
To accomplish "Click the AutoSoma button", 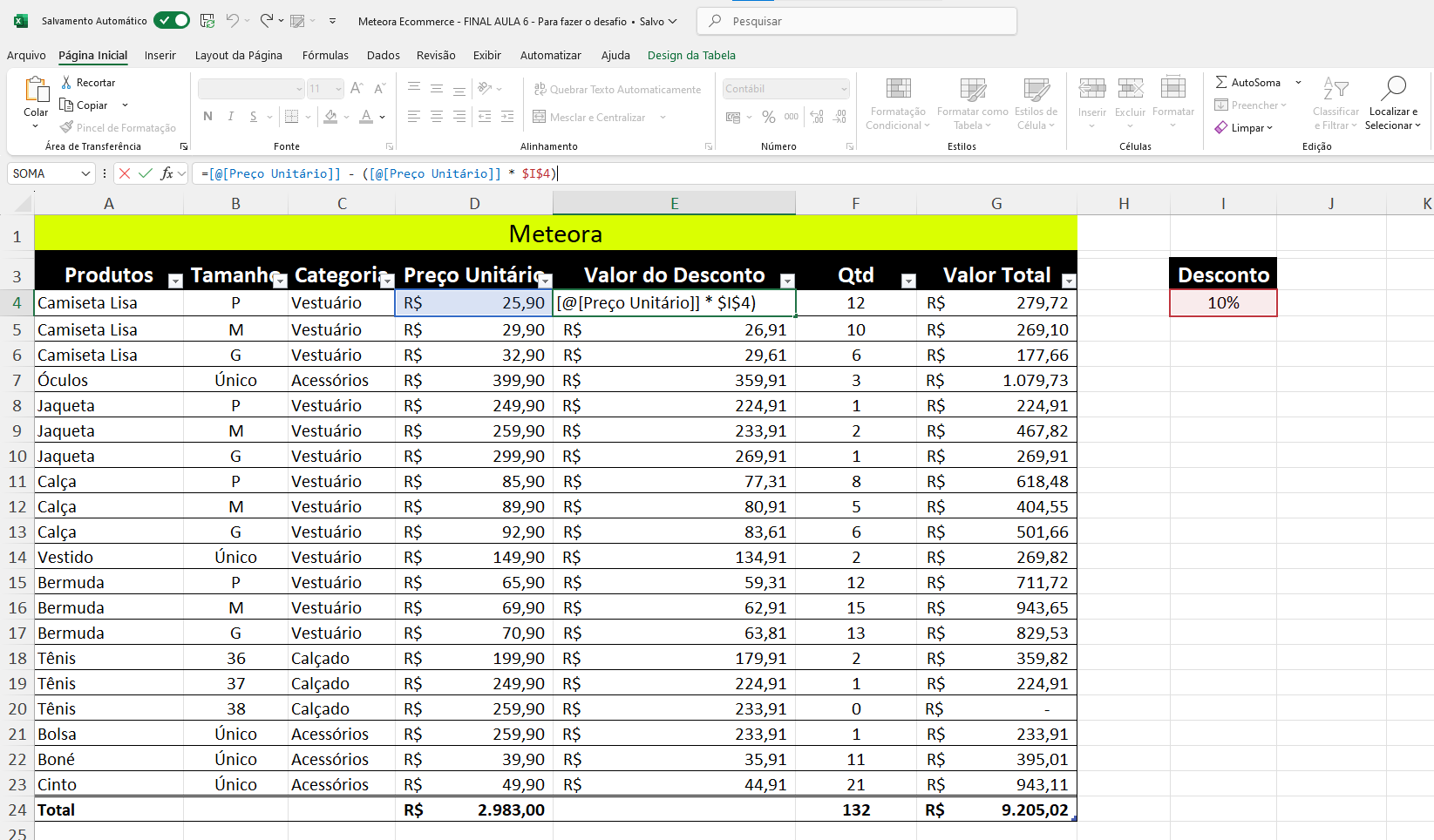I will pos(1248,82).
